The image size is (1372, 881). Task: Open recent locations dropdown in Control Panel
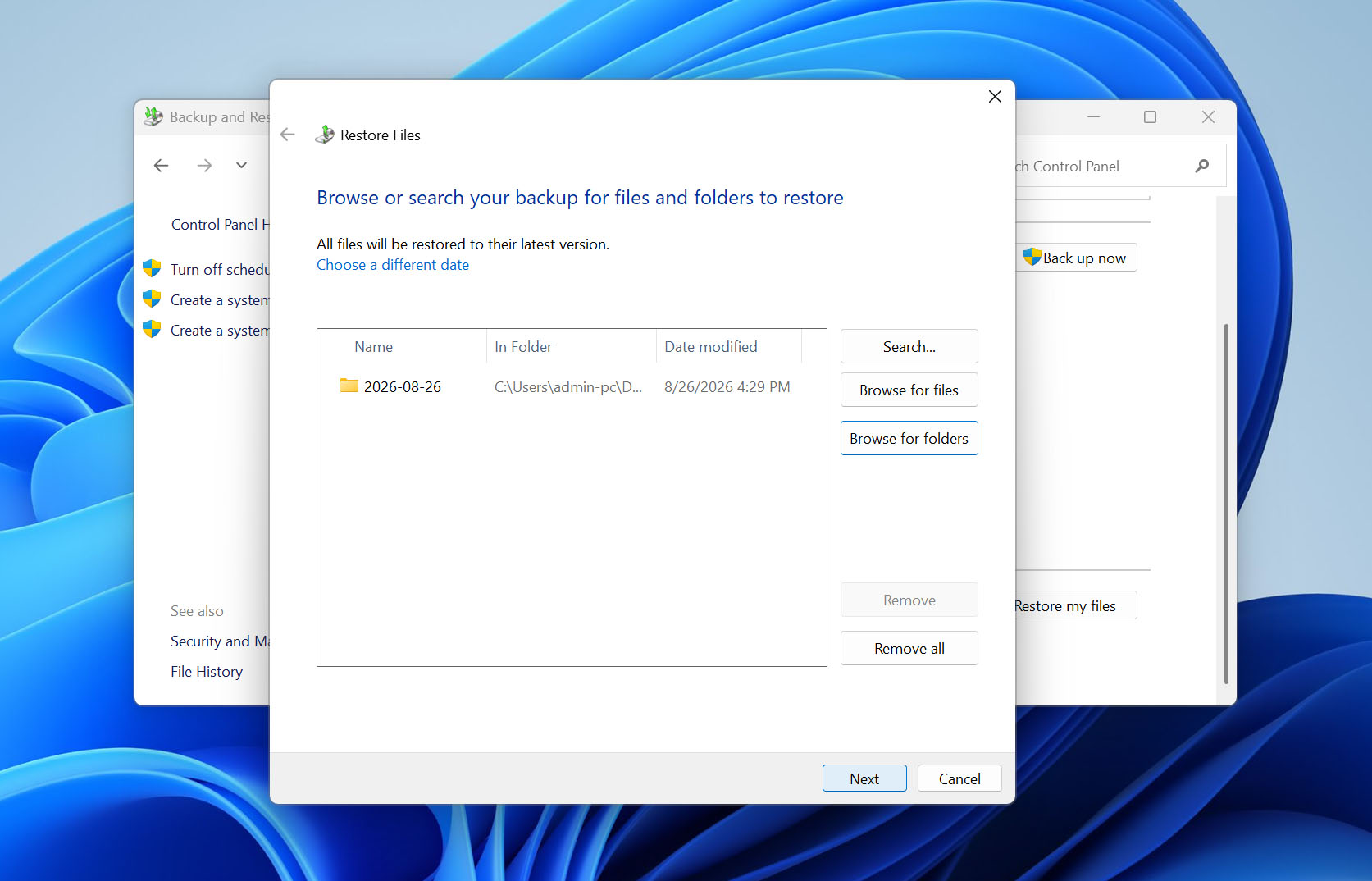[241, 166]
